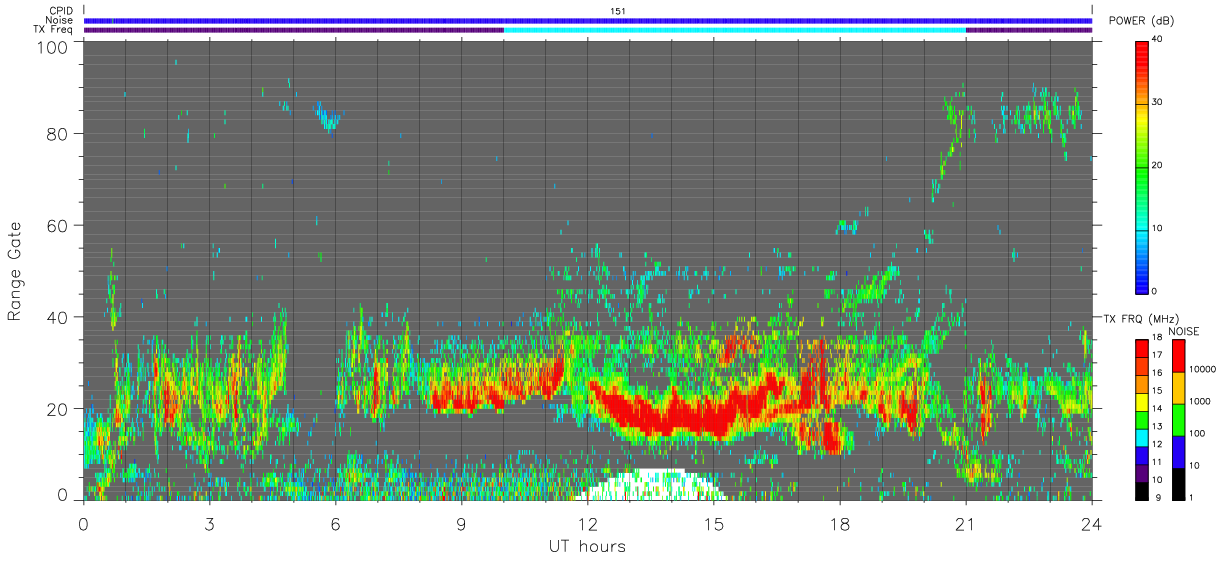Image resolution: width=1228 pixels, height=567 pixels.
Task: Click the blue Noise bar at top
Action: click(587, 20)
